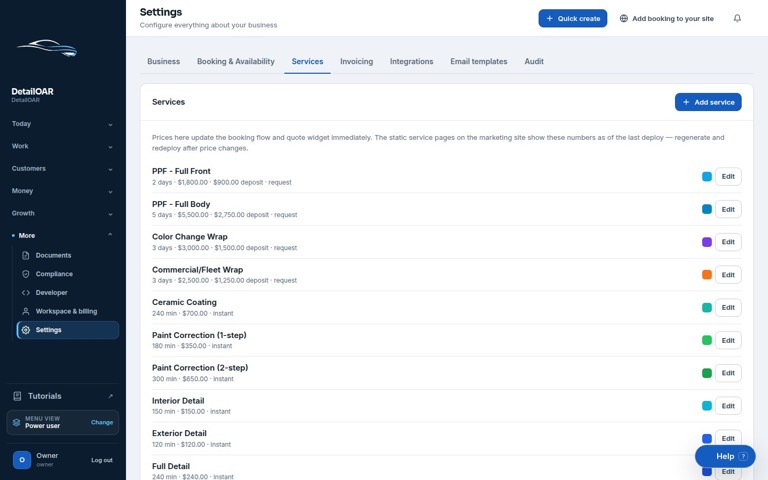Viewport: 768px width, 480px height.
Task: Click Paint Correction (1-step) green swatch
Action: point(707,340)
